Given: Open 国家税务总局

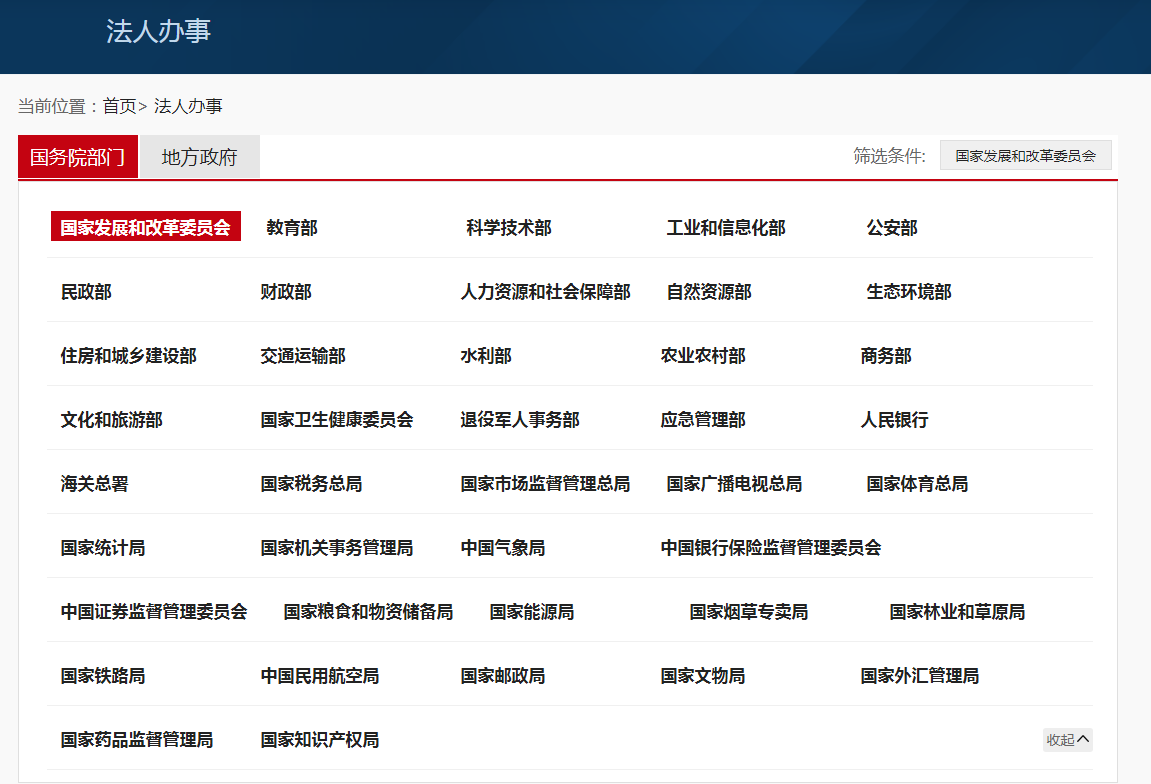Looking at the screenshot, I should (x=311, y=484).
